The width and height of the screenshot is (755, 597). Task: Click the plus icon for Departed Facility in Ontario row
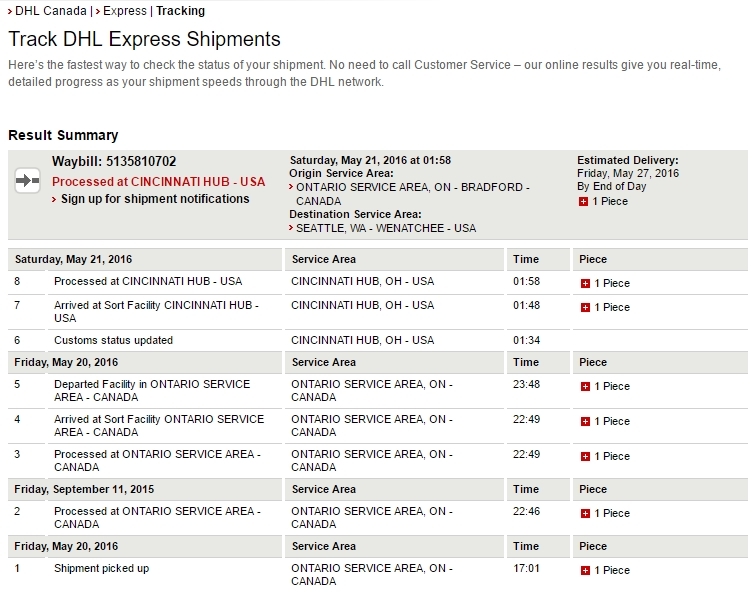[586, 386]
